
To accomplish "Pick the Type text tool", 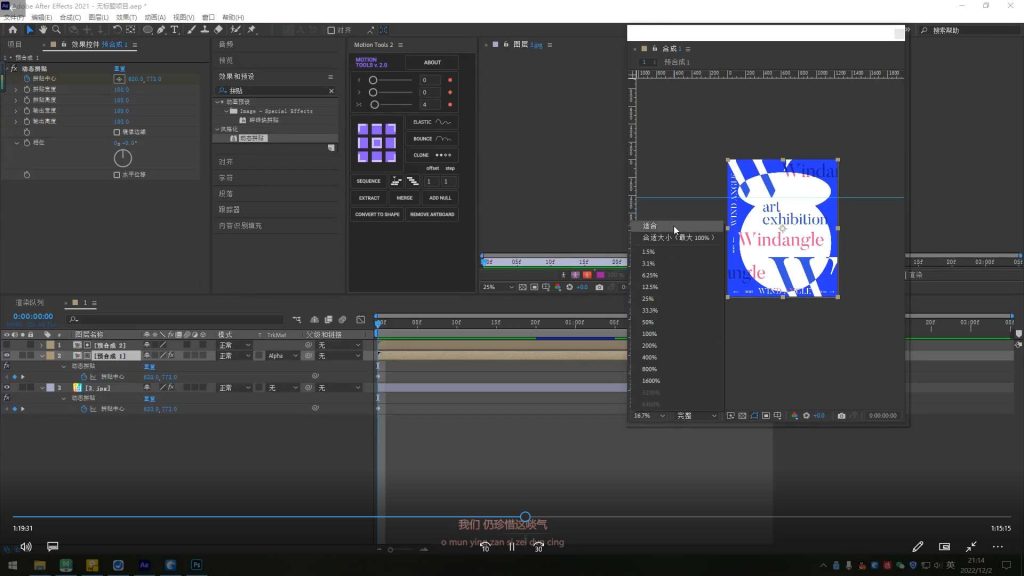I will coord(176,30).
